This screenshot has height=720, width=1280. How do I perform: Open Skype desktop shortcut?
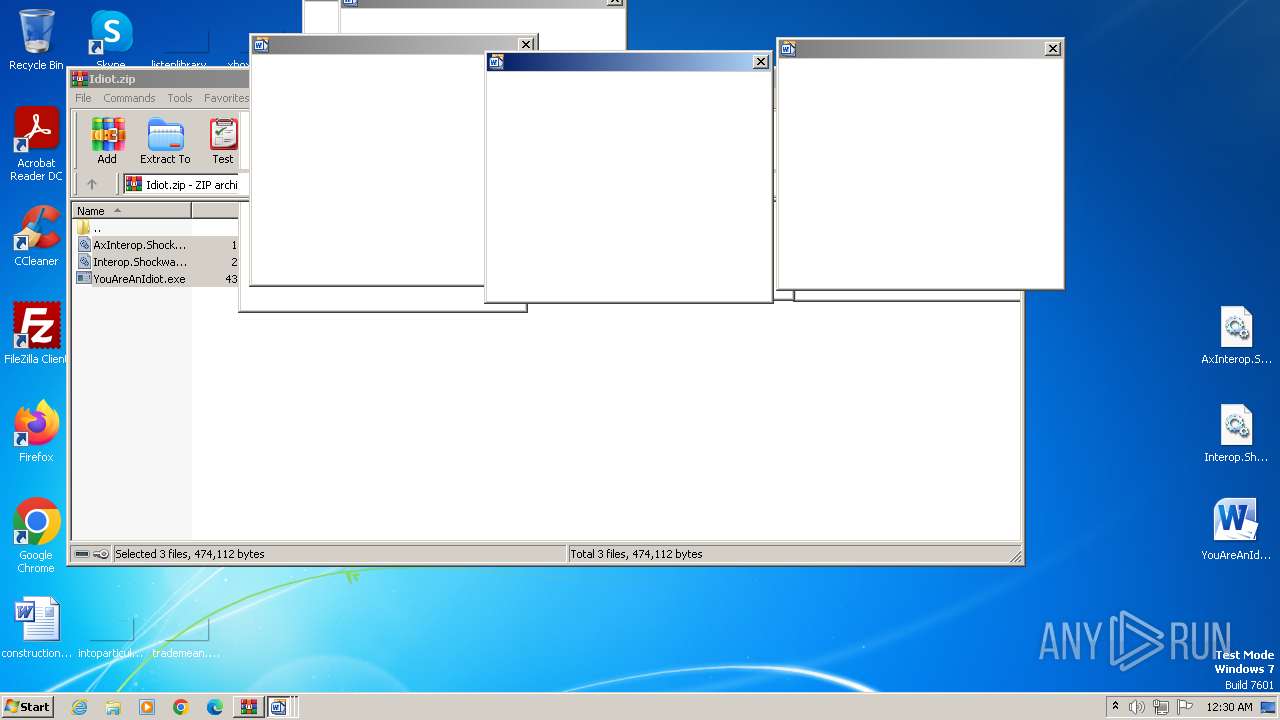point(110,40)
